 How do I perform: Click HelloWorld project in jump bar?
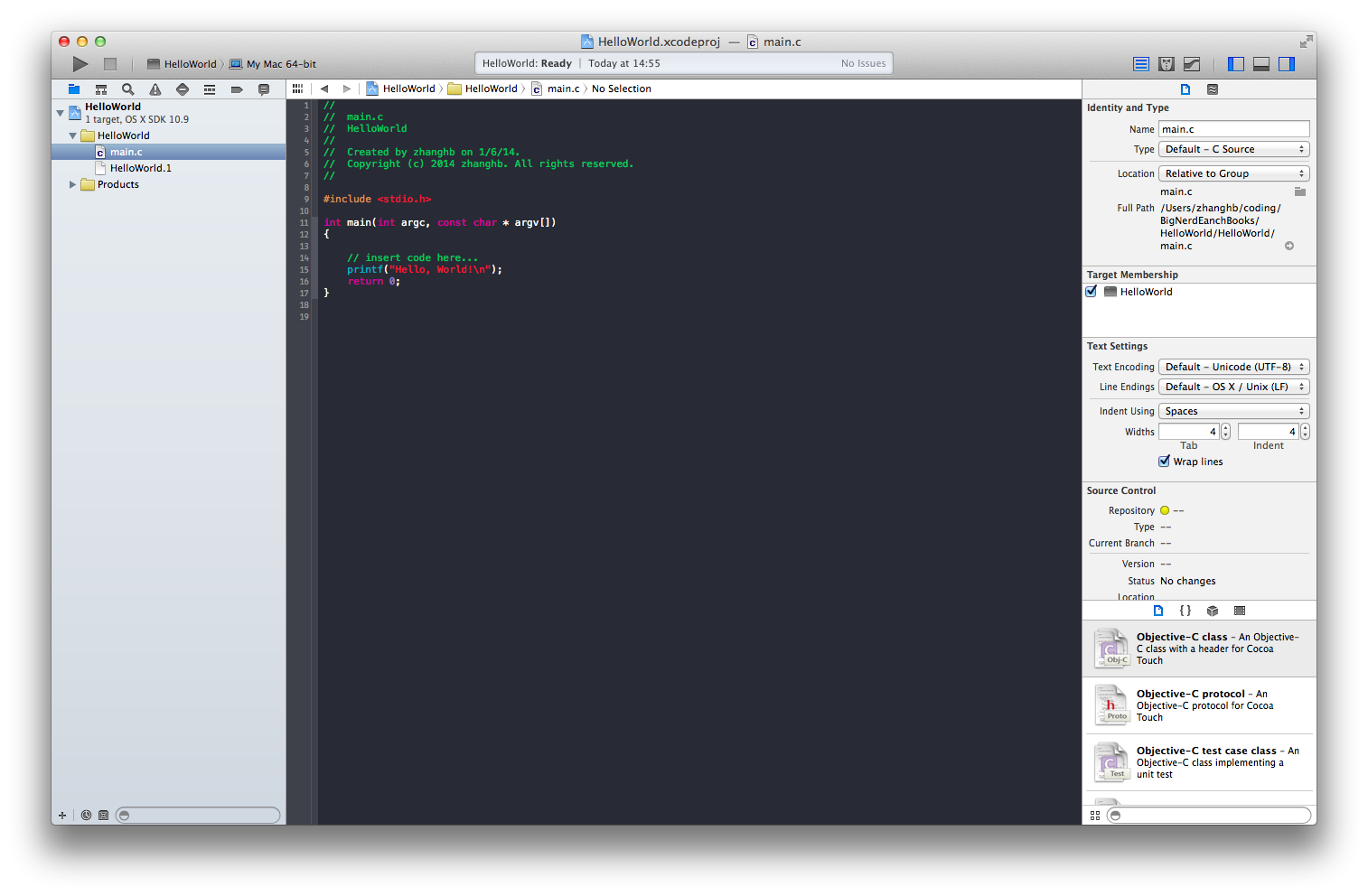[400, 89]
